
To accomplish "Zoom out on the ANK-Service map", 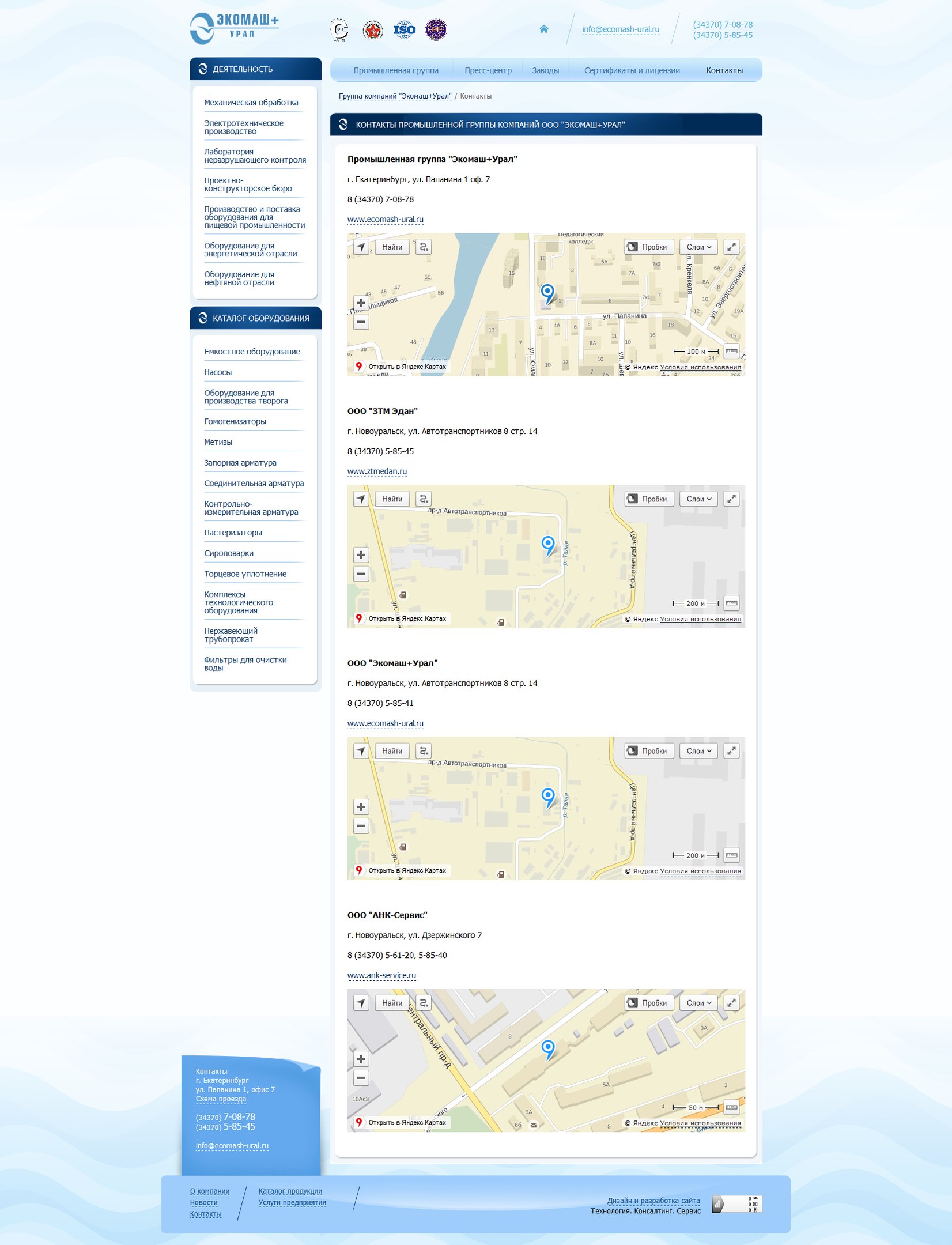I will tap(361, 1077).
